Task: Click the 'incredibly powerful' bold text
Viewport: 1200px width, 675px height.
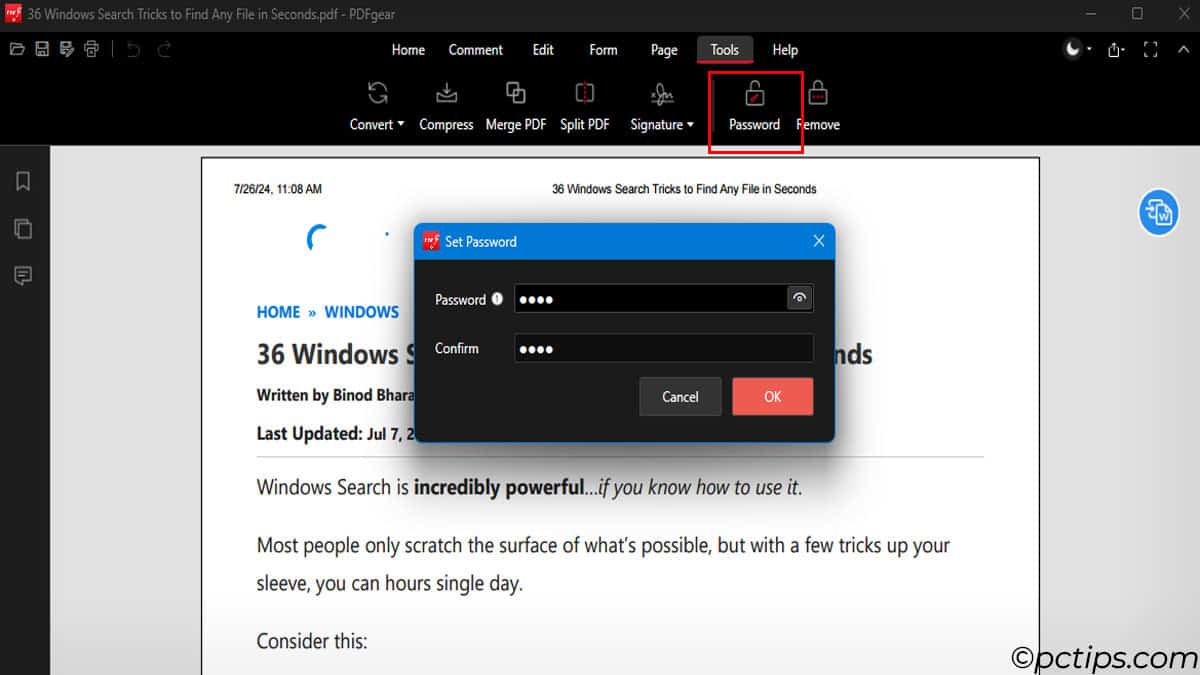Action: pyautogui.click(x=498, y=488)
